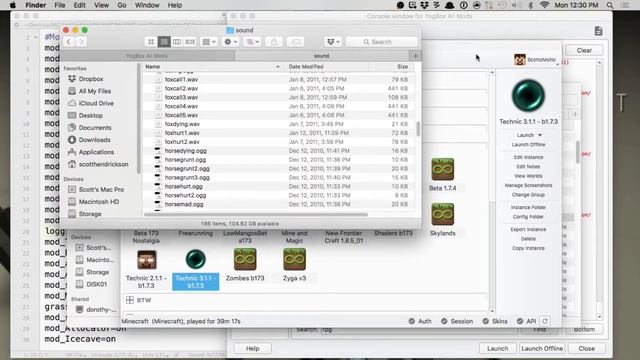Select the Skylands instance icon
The width and height of the screenshot is (640, 360).
pos(442,214)
